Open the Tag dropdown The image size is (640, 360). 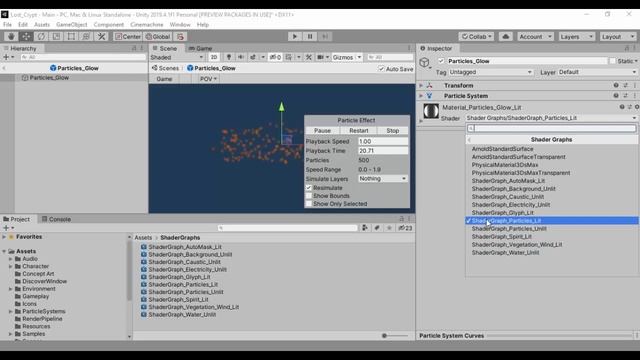coord(491,72)
